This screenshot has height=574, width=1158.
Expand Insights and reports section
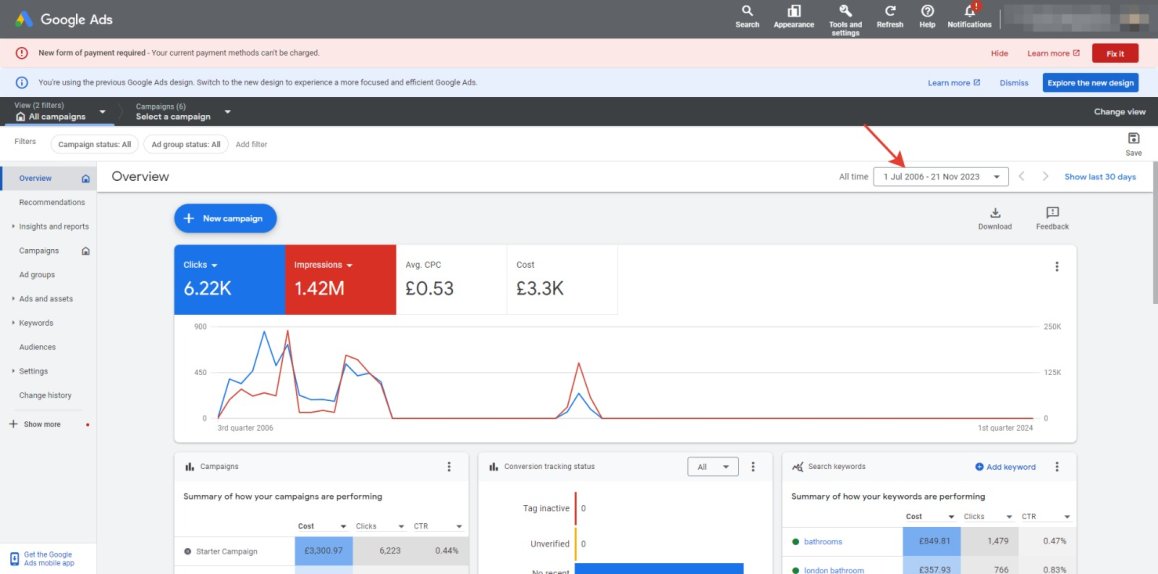click(x=14, y=227)
